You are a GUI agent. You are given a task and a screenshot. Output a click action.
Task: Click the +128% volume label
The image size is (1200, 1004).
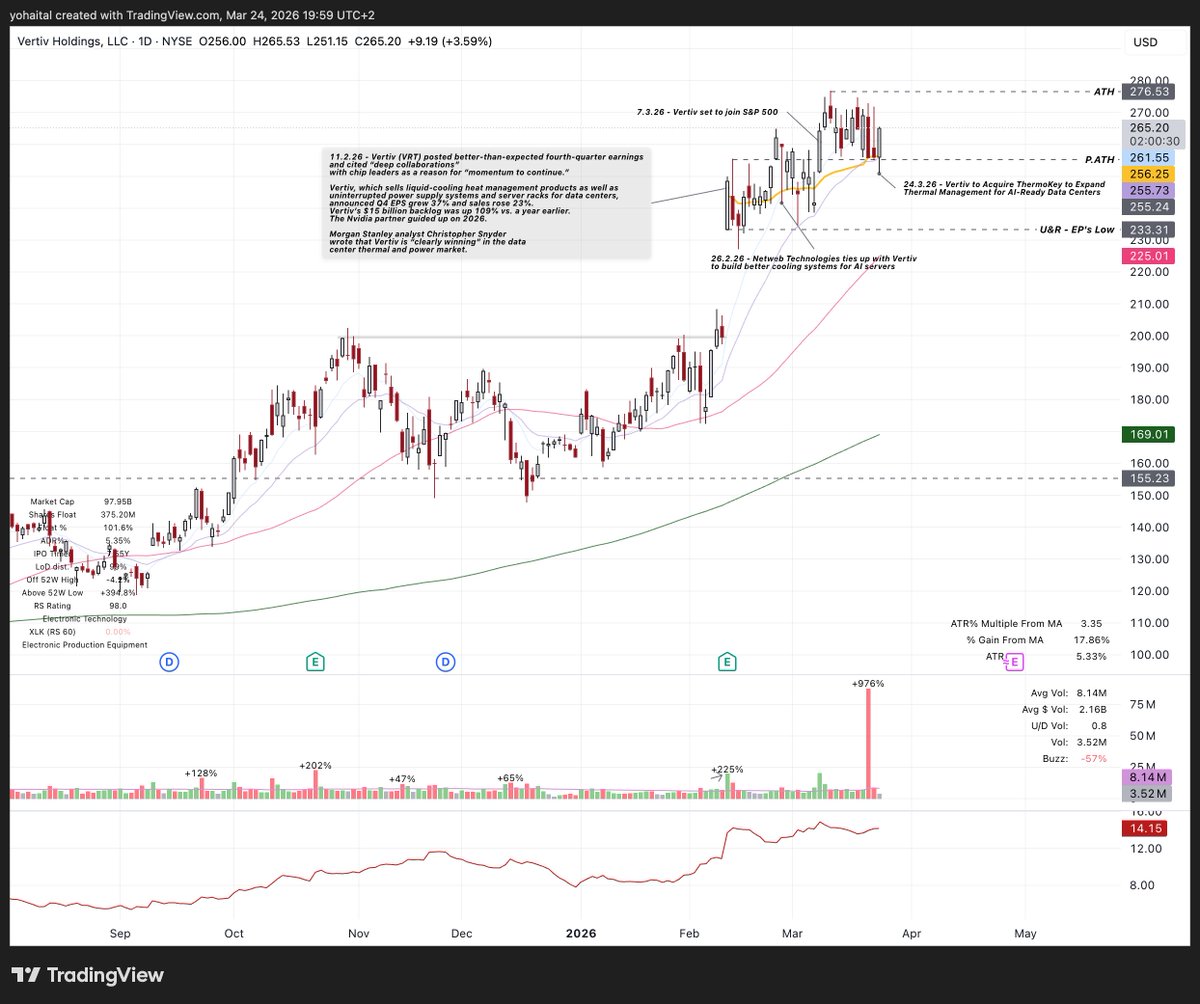tap(201, 773)
